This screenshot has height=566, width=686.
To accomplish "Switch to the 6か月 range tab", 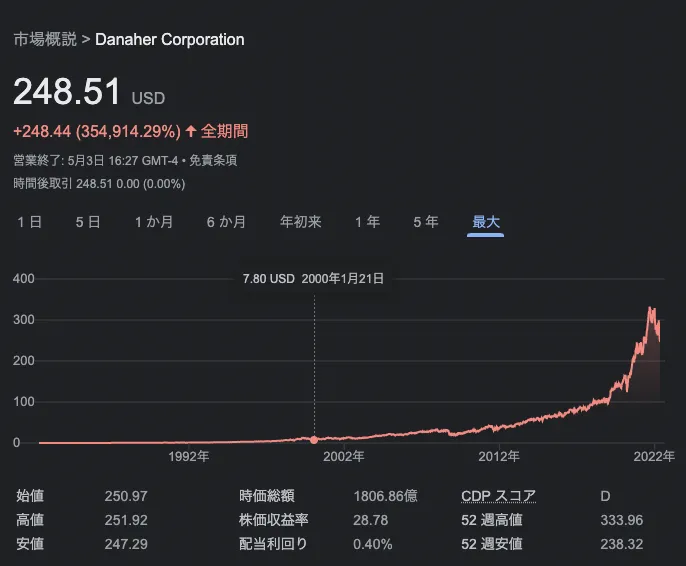I will tap(226, 222).
